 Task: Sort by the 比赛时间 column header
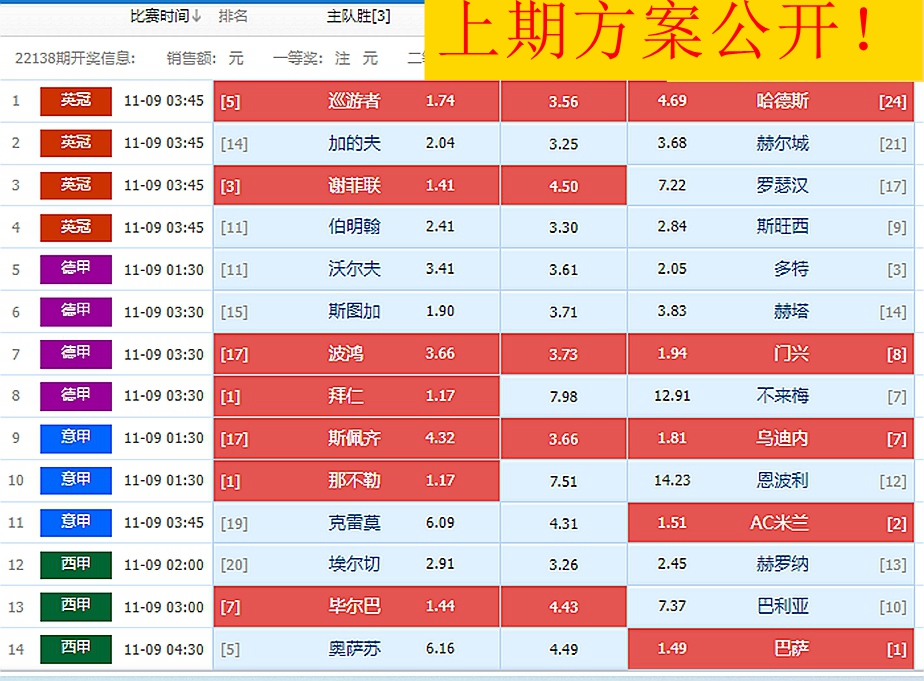click(165, 16)
